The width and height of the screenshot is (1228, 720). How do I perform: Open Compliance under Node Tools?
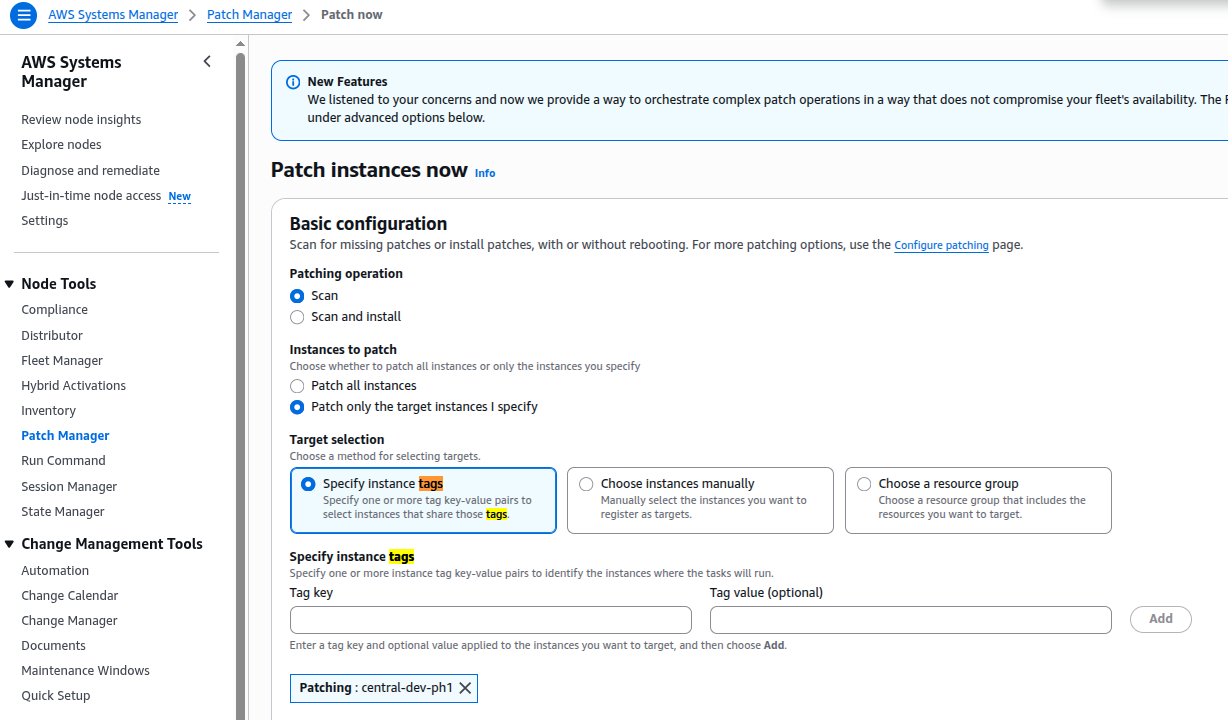click(54, 310)
